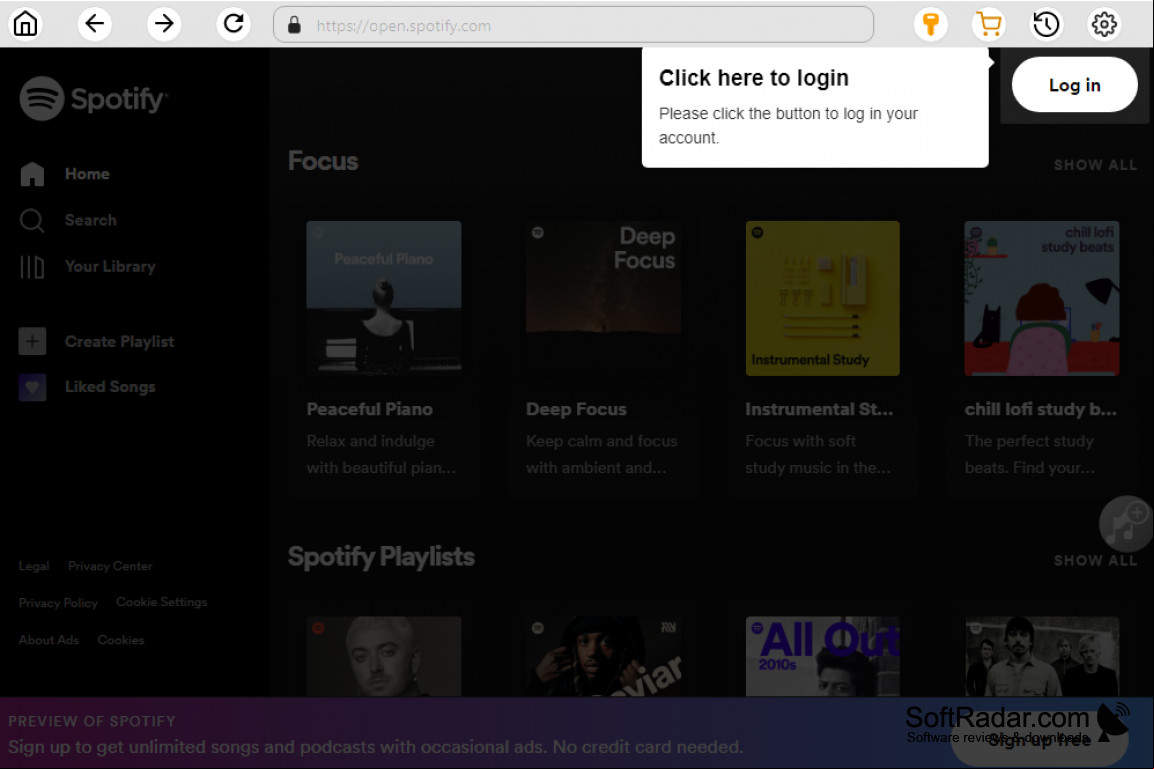The image size is (1154, 769).
Task: Open the Legal link
Action: coord(34,566)
